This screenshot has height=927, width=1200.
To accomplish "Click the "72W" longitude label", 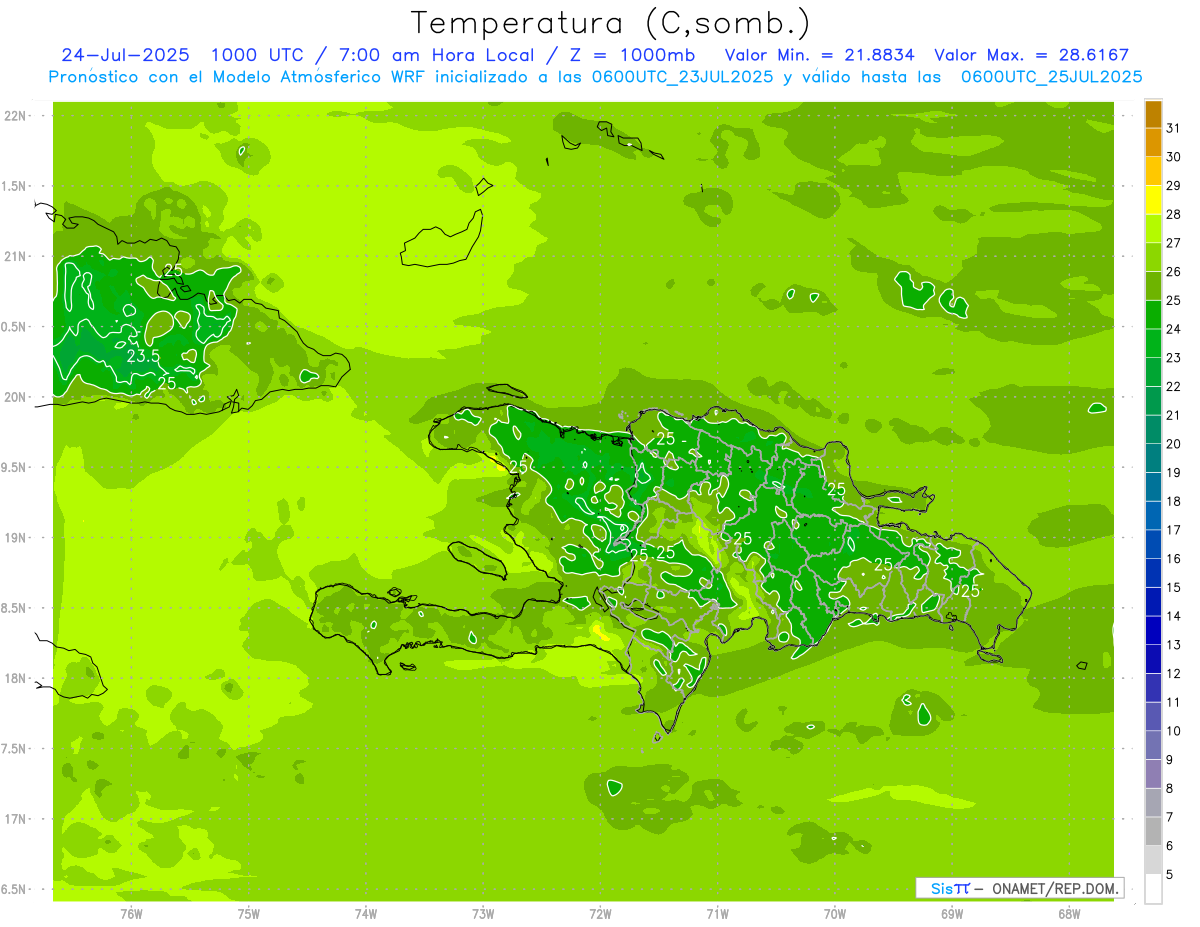I will (600, 913).
